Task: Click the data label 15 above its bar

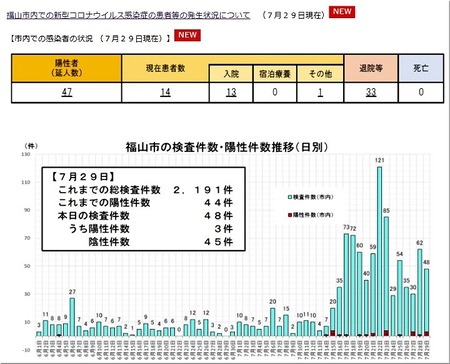Action: click(286, 309)
